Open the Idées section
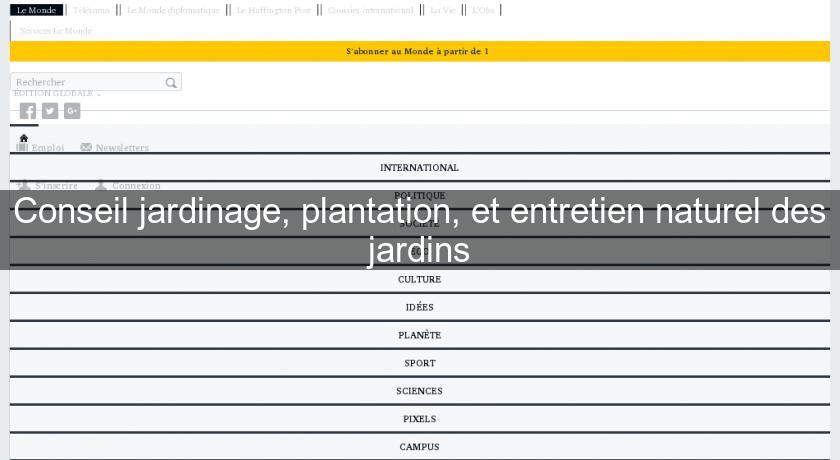This screenshot has width=840, height=460. (419, 308)
